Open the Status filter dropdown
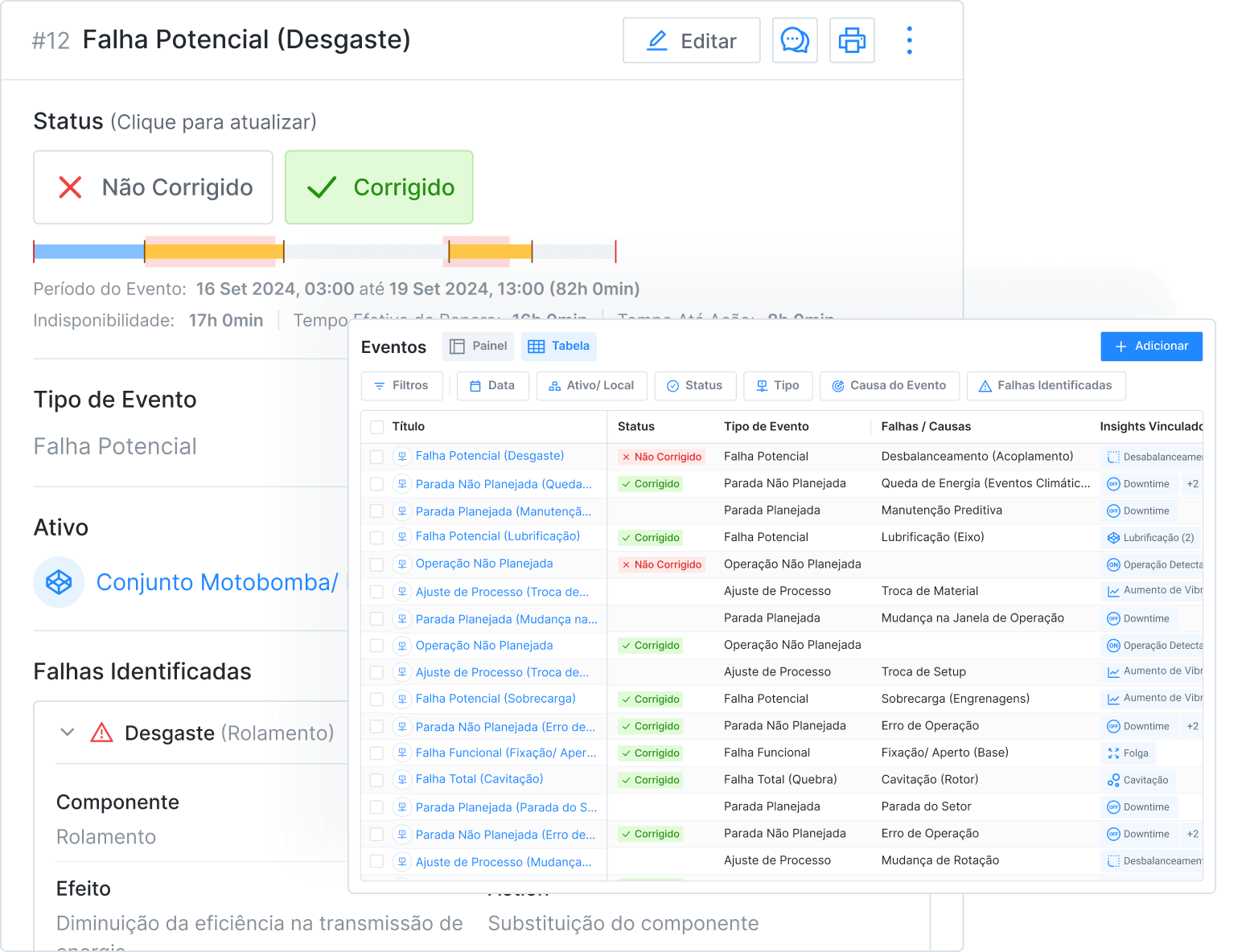The width and height of the screenshot is (1250, 952). [674, 386]
